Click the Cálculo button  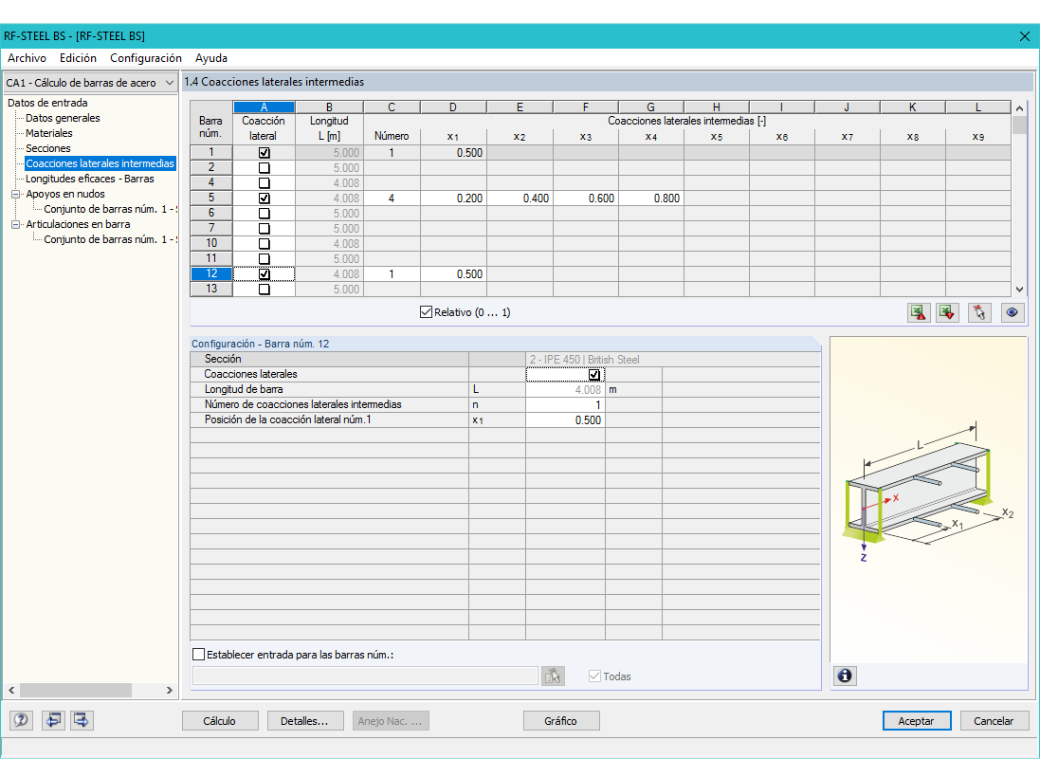[x=220, y=721]
